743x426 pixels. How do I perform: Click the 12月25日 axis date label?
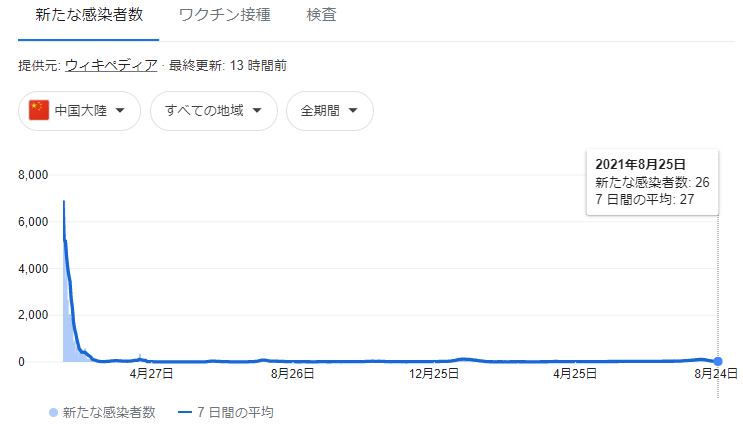point(434,374)
